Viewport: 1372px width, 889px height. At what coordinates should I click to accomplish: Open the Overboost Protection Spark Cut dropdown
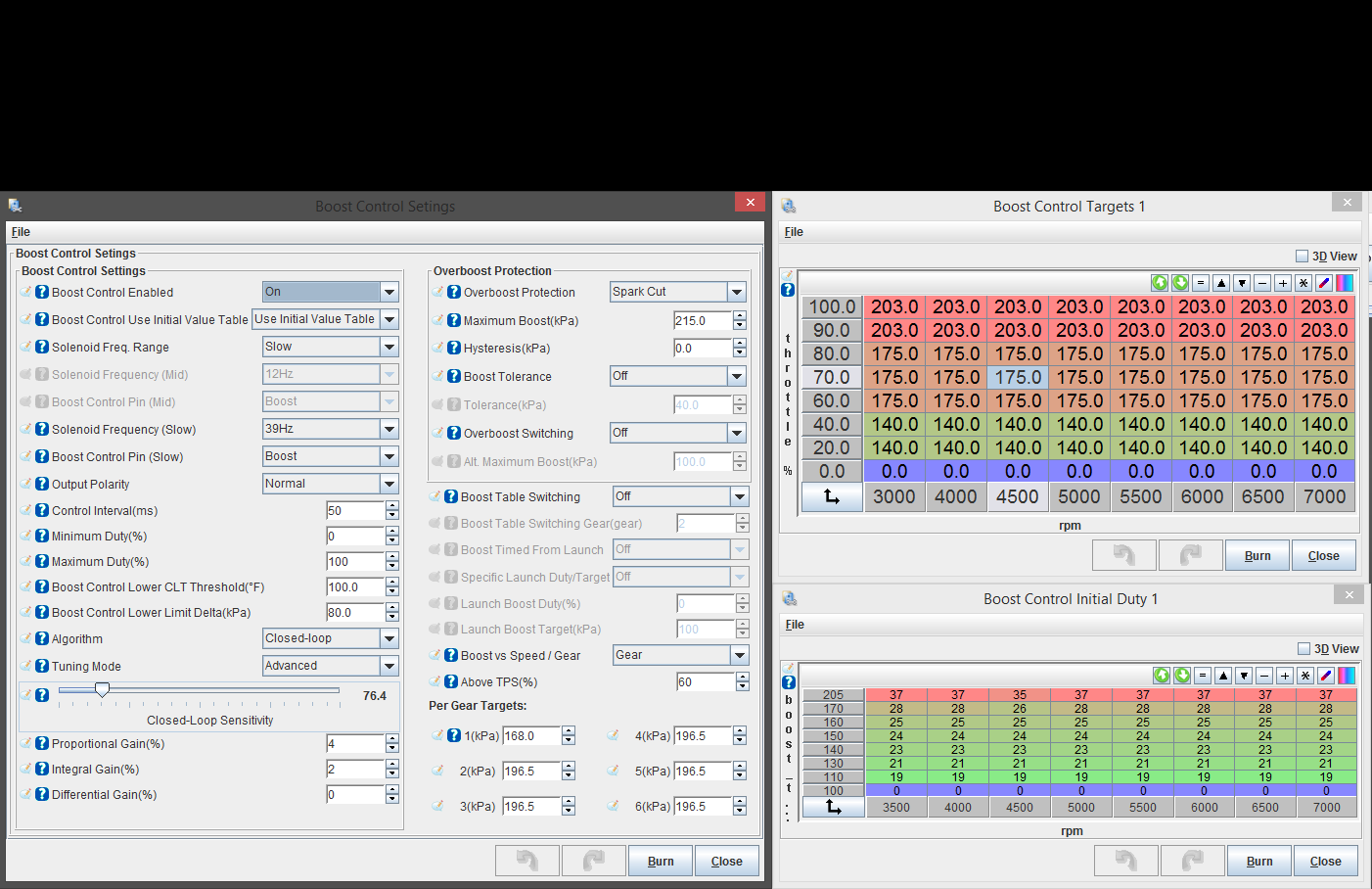coord(737,292)
